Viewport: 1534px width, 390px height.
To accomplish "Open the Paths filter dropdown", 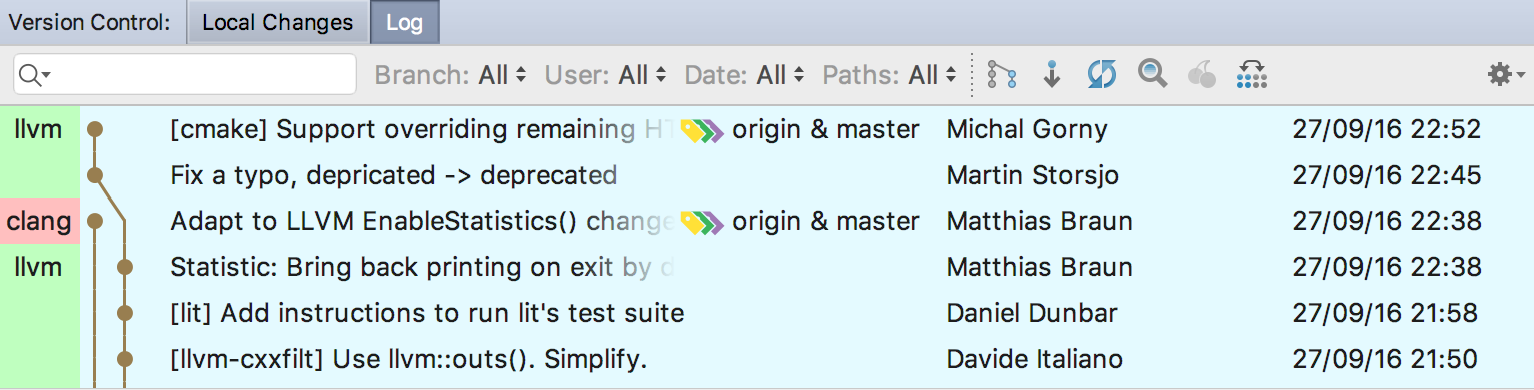I will [x=890, y=75].
